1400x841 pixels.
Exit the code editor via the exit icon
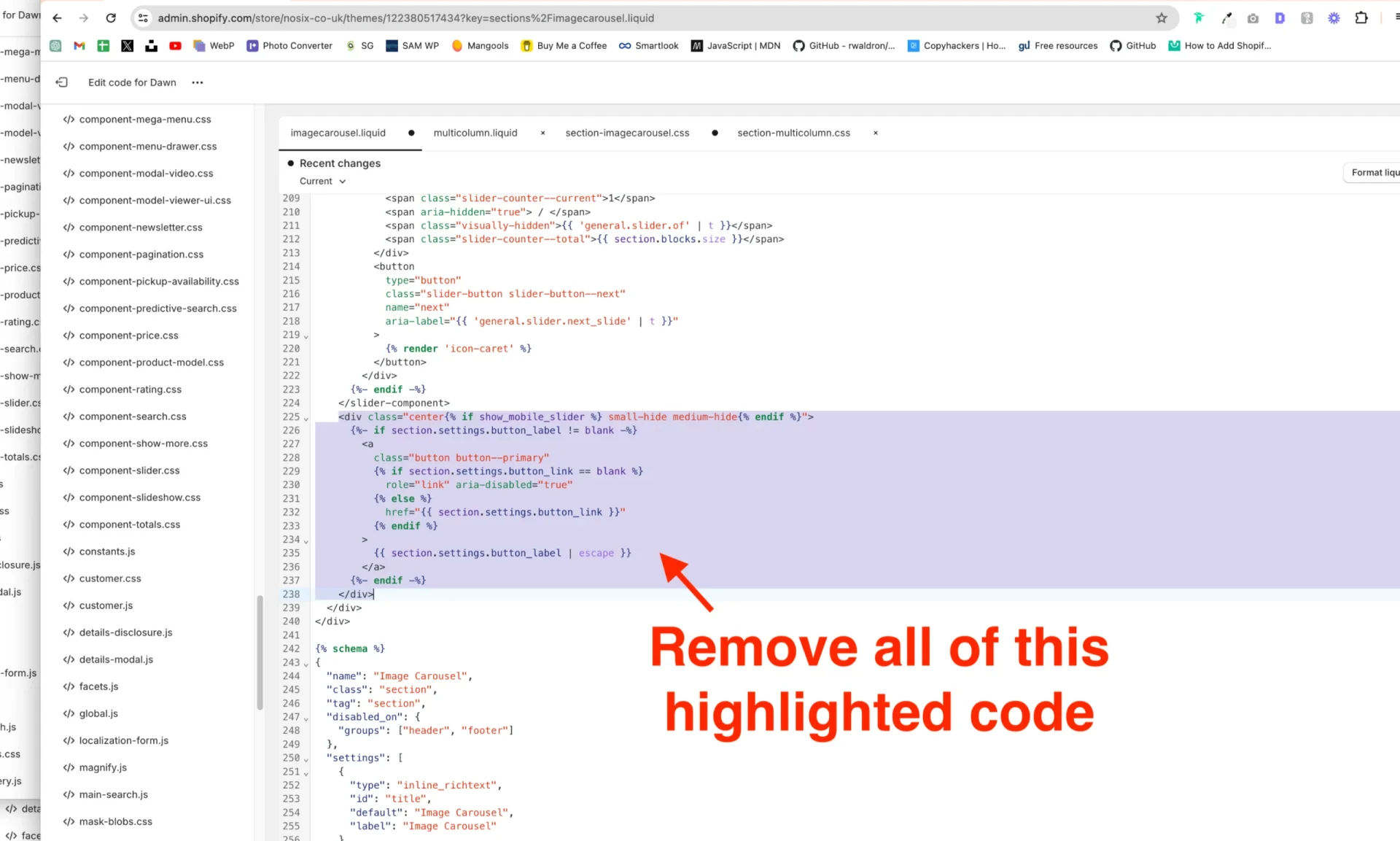[62, 82]
